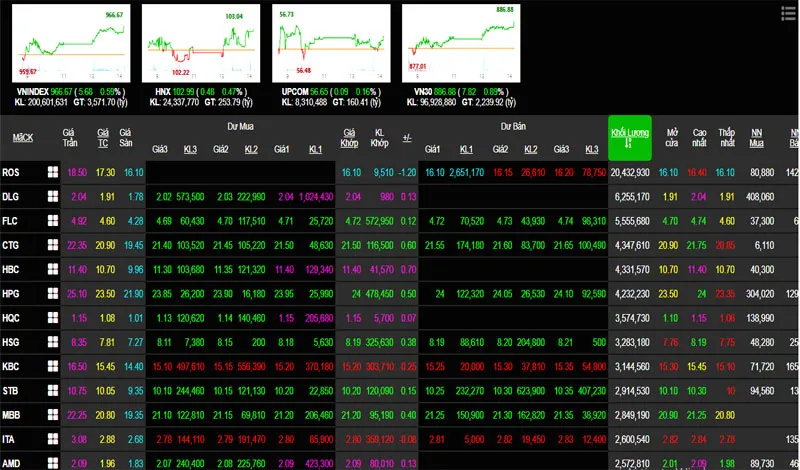
Task: Open the grid icon in ROS row
Action: coord(53,172)
